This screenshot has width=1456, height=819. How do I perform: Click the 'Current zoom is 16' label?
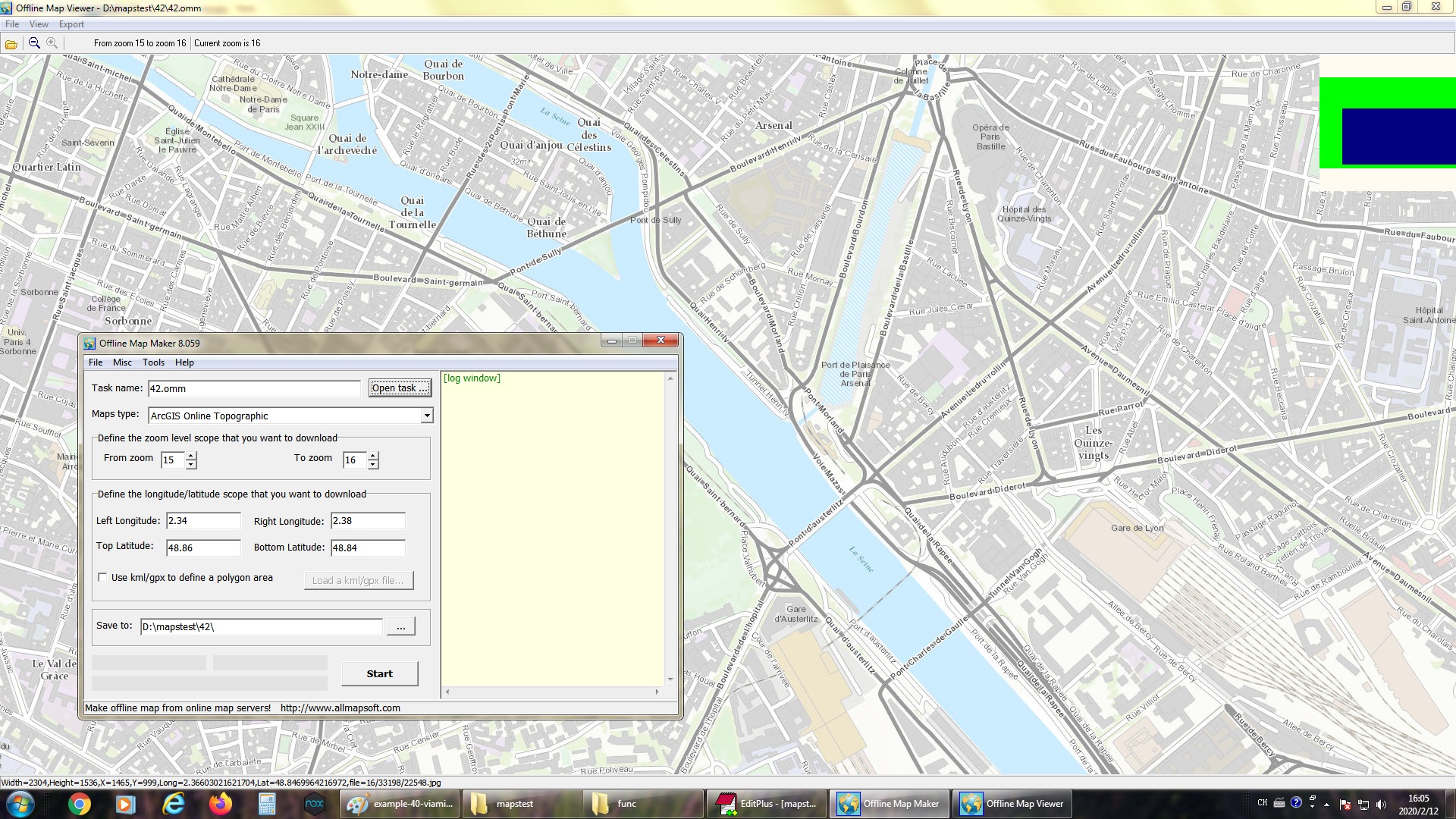click(x=227, y=43)
